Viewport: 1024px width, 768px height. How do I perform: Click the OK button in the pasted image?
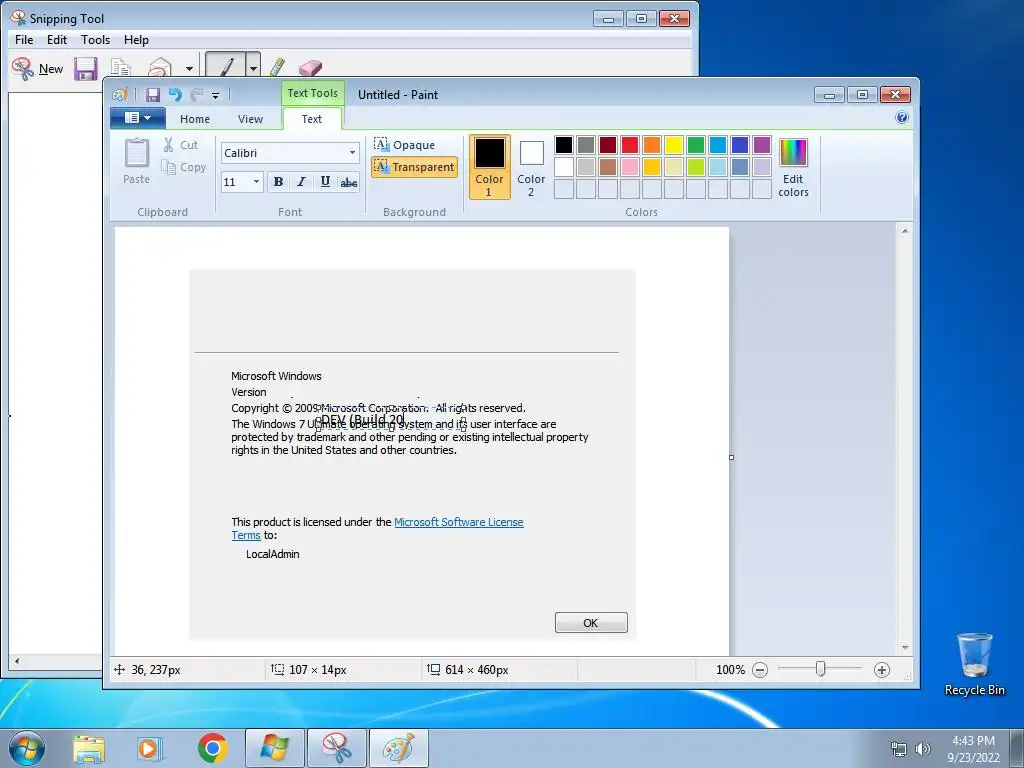coord(591,622)
